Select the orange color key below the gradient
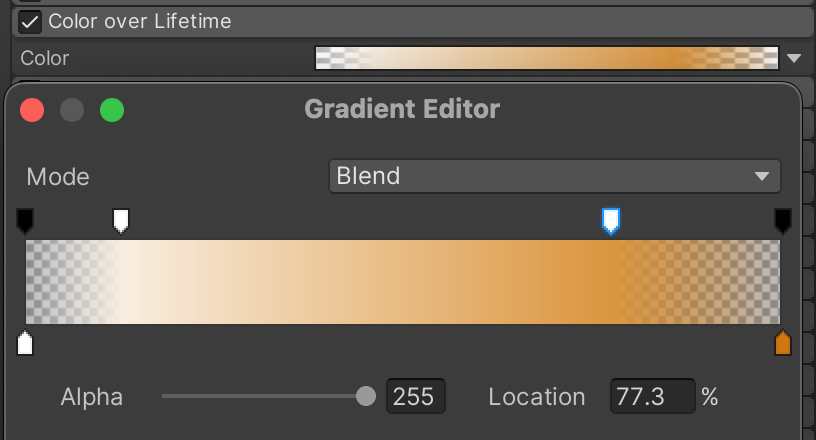Image resolution: width=816 pixels, height=440 pixels. [x=783, y=344]
